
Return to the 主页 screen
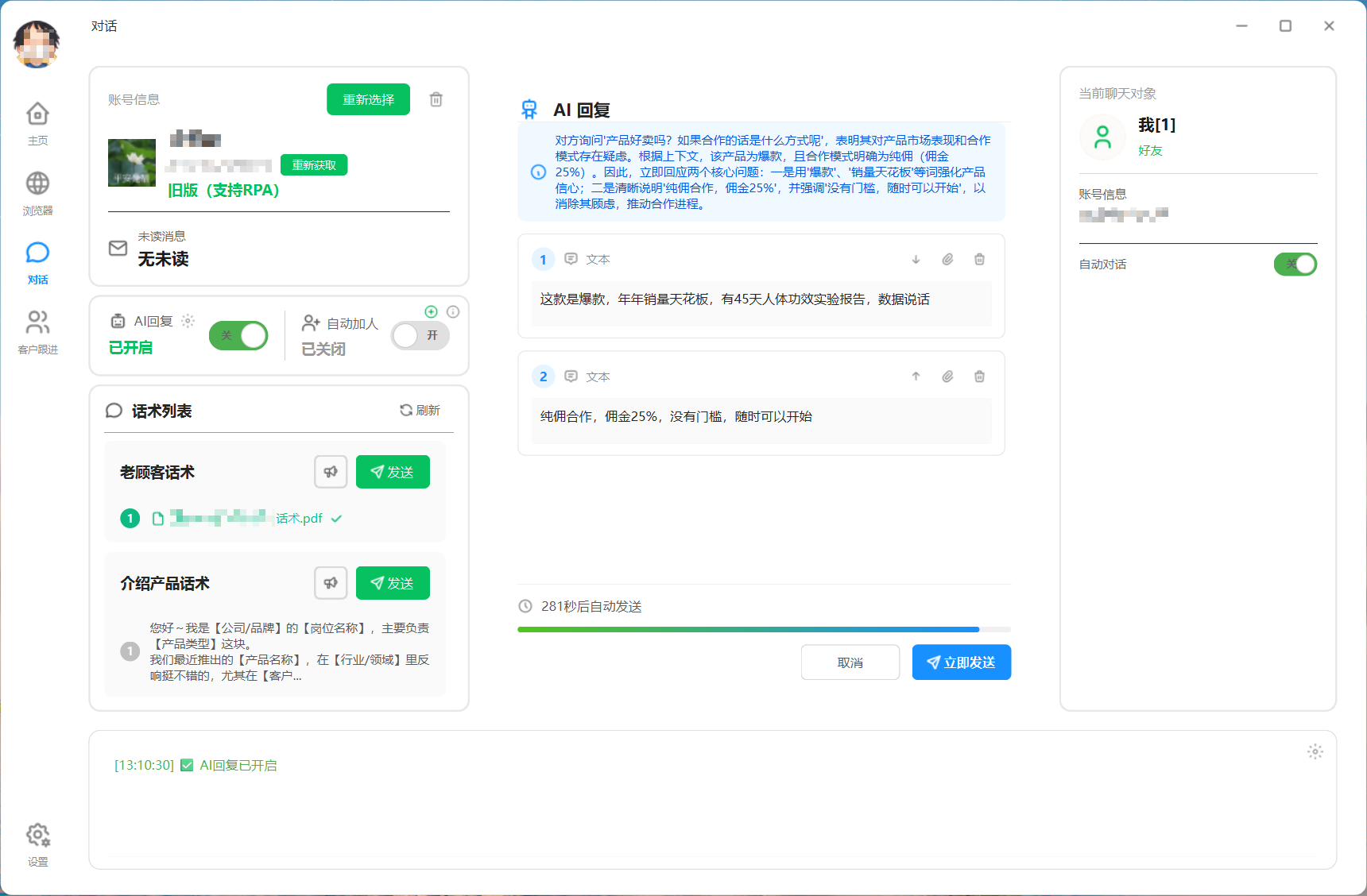point(37,123)
